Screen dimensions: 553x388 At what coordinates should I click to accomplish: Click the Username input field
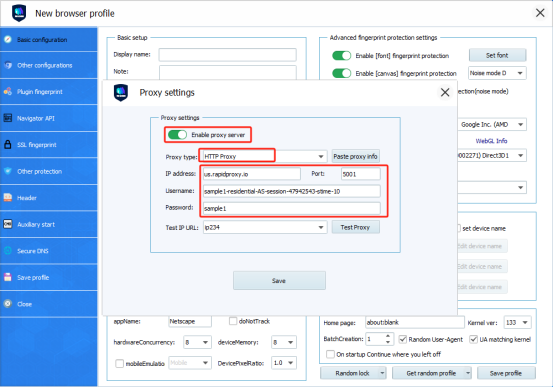tap(292, 191)
